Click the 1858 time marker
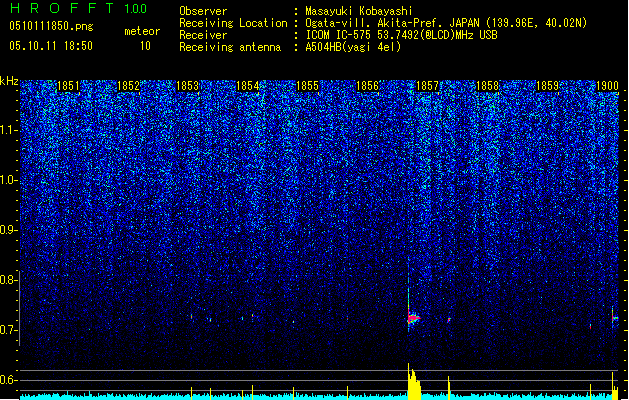Viewport: 629px width, 400px height. coord(487,86)
